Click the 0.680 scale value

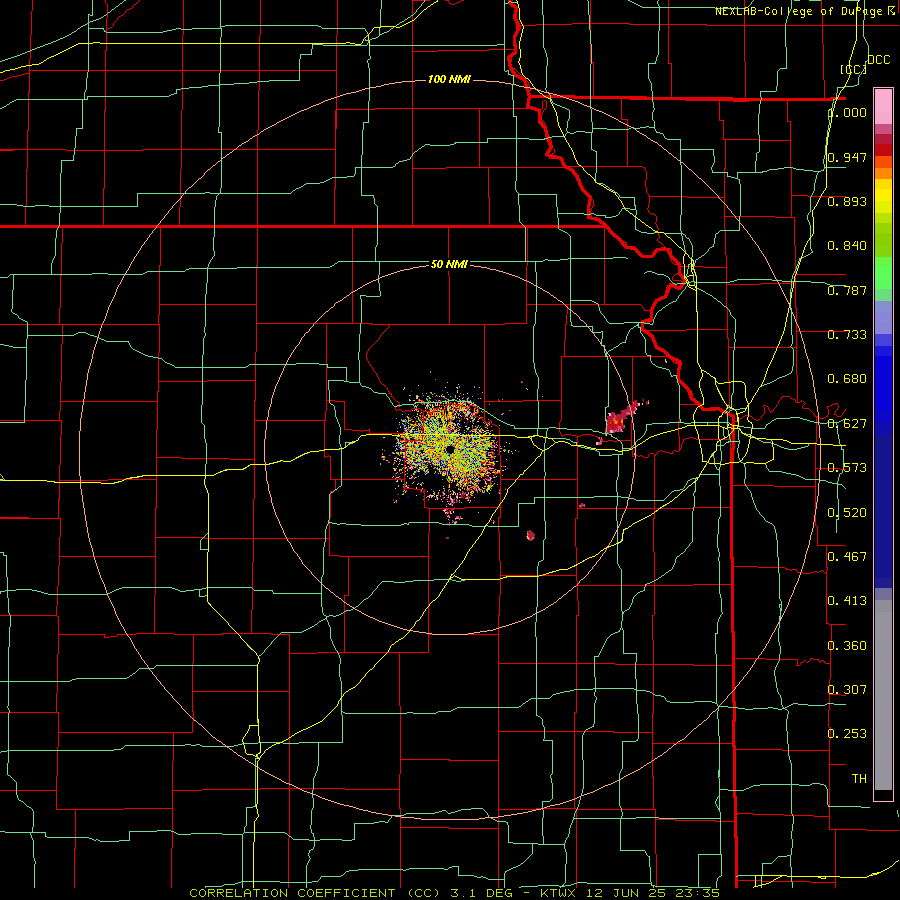(847, 379)
